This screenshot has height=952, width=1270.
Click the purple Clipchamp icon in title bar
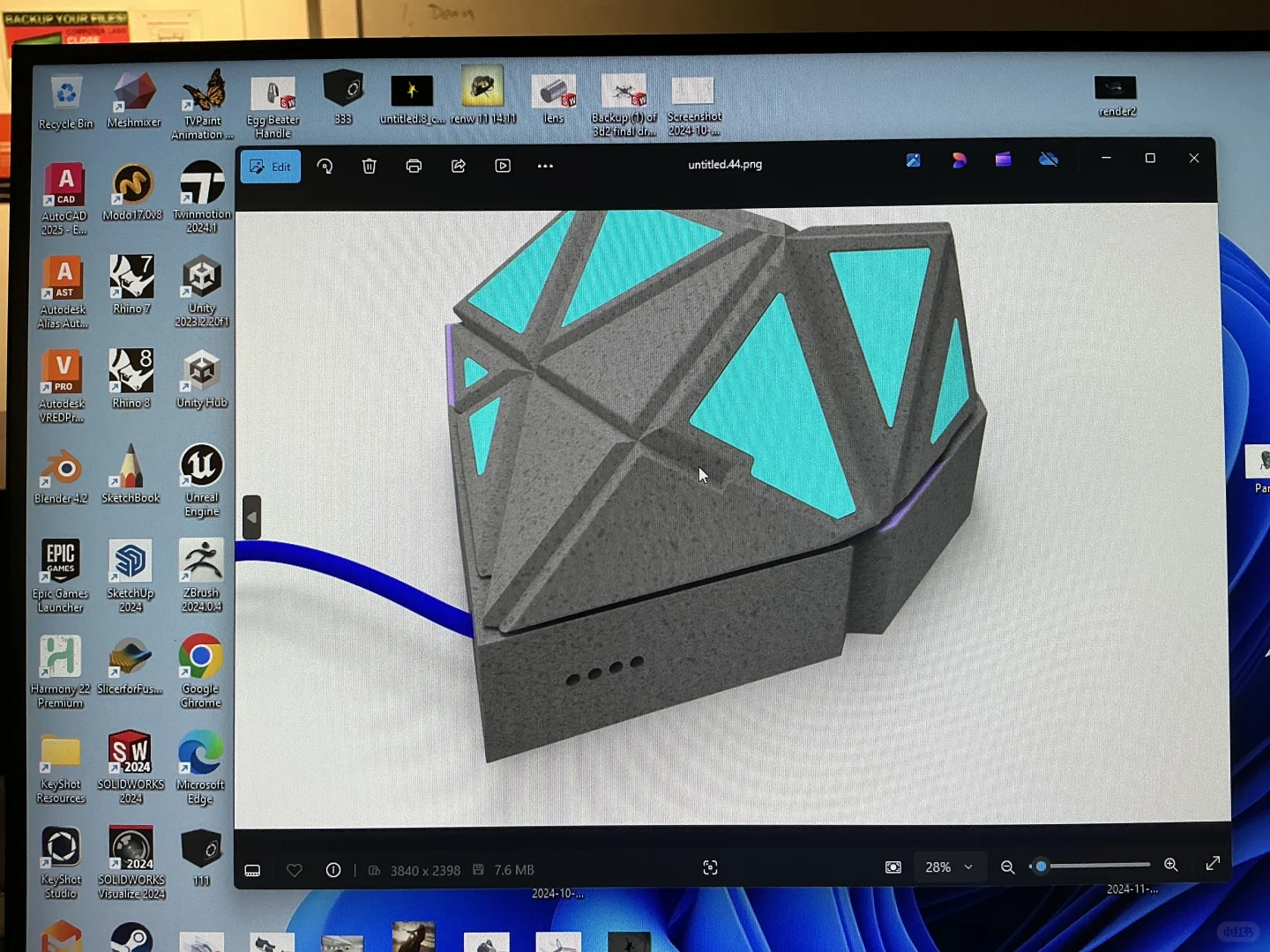point(1003,160)
